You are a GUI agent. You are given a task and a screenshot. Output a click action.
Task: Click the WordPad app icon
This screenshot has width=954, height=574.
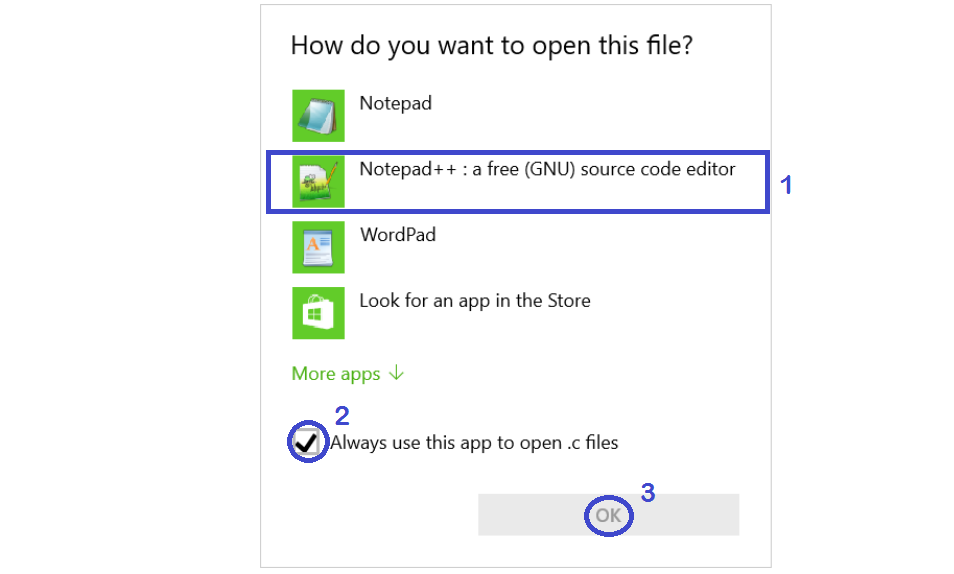pos(318,247)
